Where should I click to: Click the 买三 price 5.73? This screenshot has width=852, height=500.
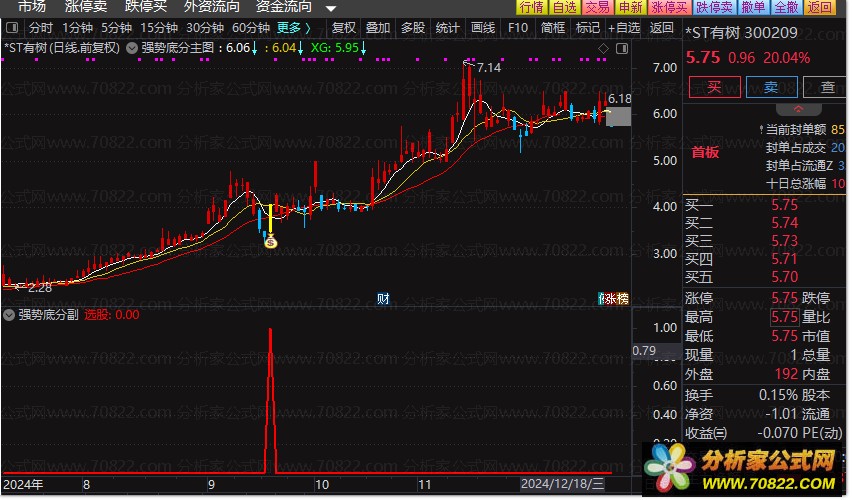785,241
